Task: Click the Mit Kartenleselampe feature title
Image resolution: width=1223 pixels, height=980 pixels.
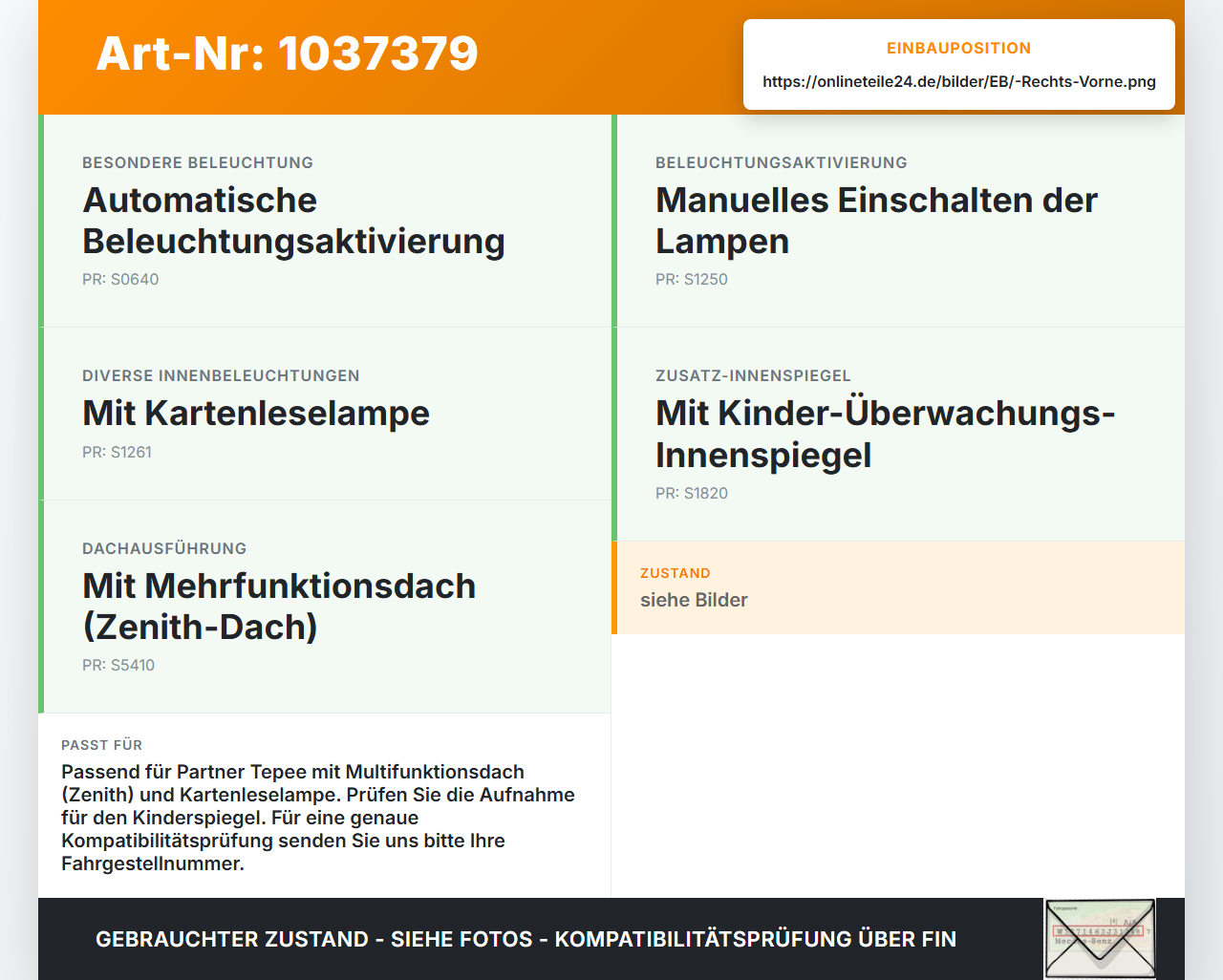Action: click(256, 414)
